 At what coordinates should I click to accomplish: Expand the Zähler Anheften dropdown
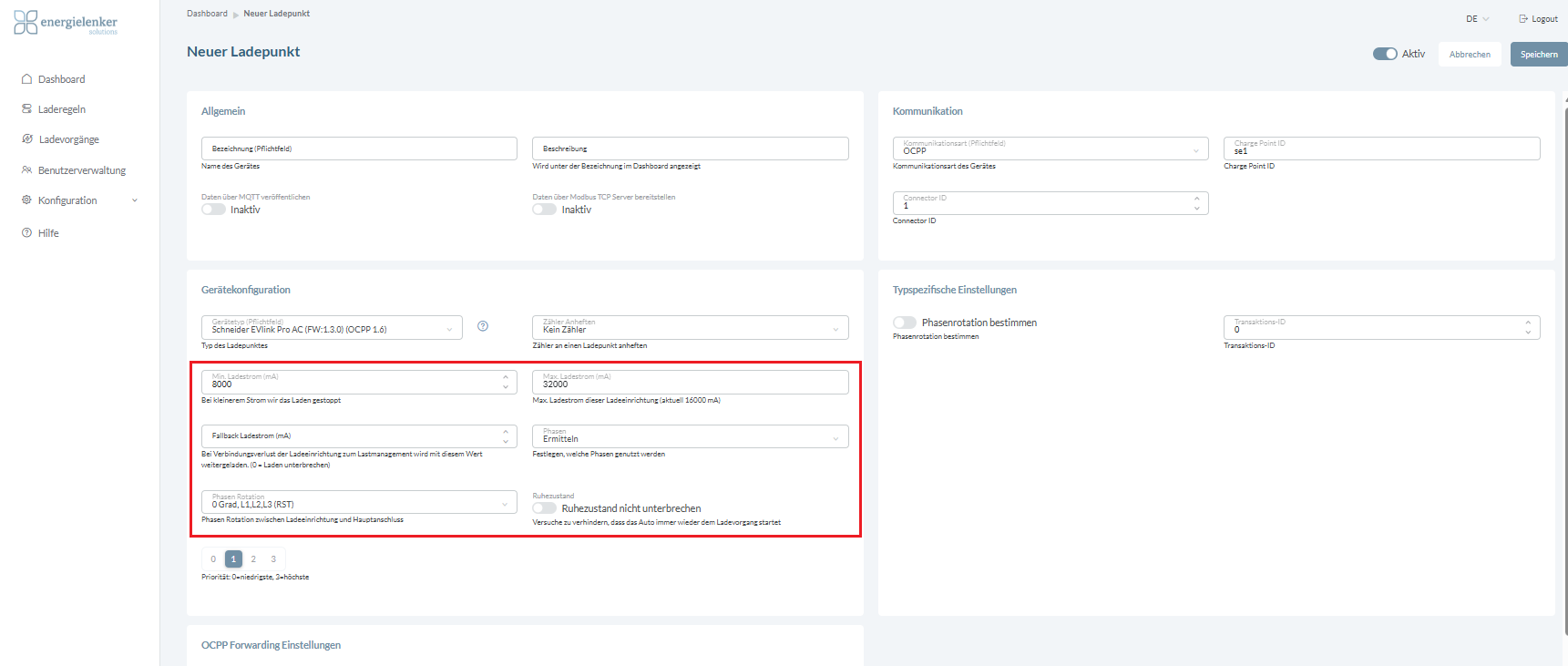[x=690, y=327]
